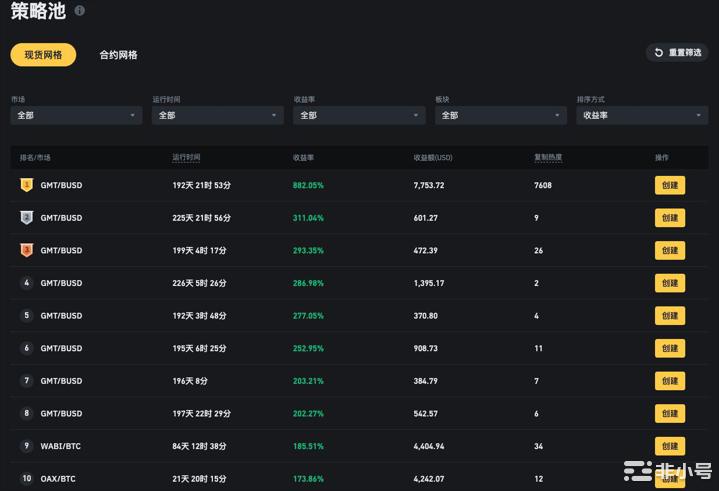Click 创建 for the WABI/BTC strategy
Screen dimensions: 719x491
(669, 446)
